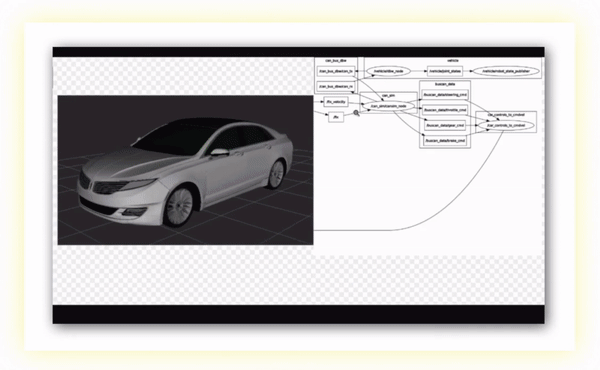Click the can_sim namespace group title
This screenshot has width=600, height=370.
click(x=388, y=96)
